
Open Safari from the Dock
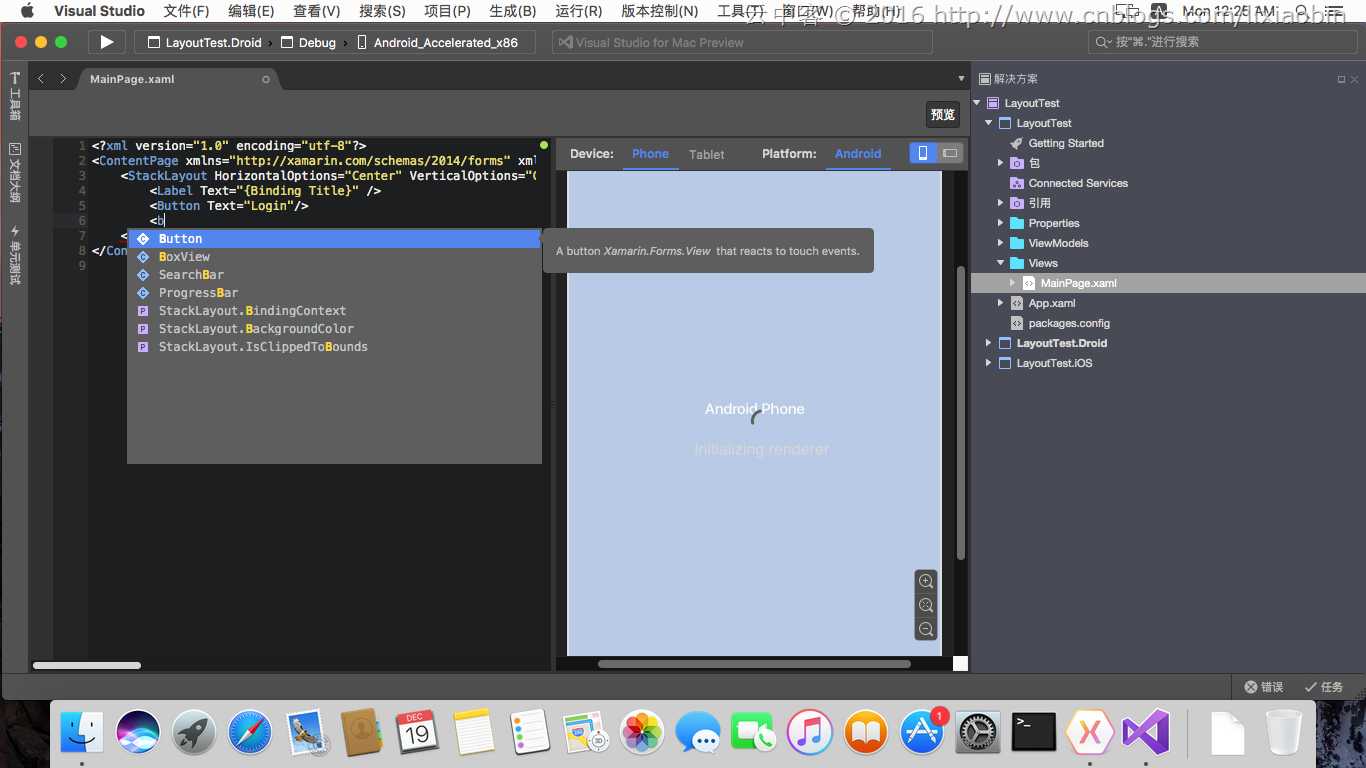(x=250, y=733)
